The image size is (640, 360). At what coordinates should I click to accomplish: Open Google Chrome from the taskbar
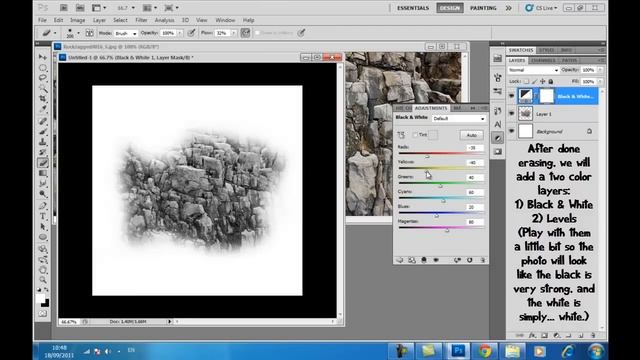[485, 350]
